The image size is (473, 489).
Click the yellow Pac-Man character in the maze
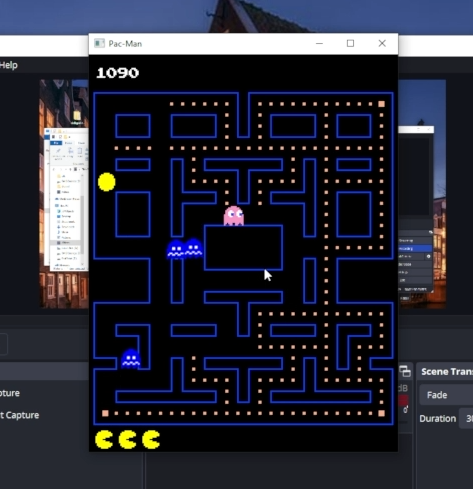pyautogui.click(x=107, y=182)
